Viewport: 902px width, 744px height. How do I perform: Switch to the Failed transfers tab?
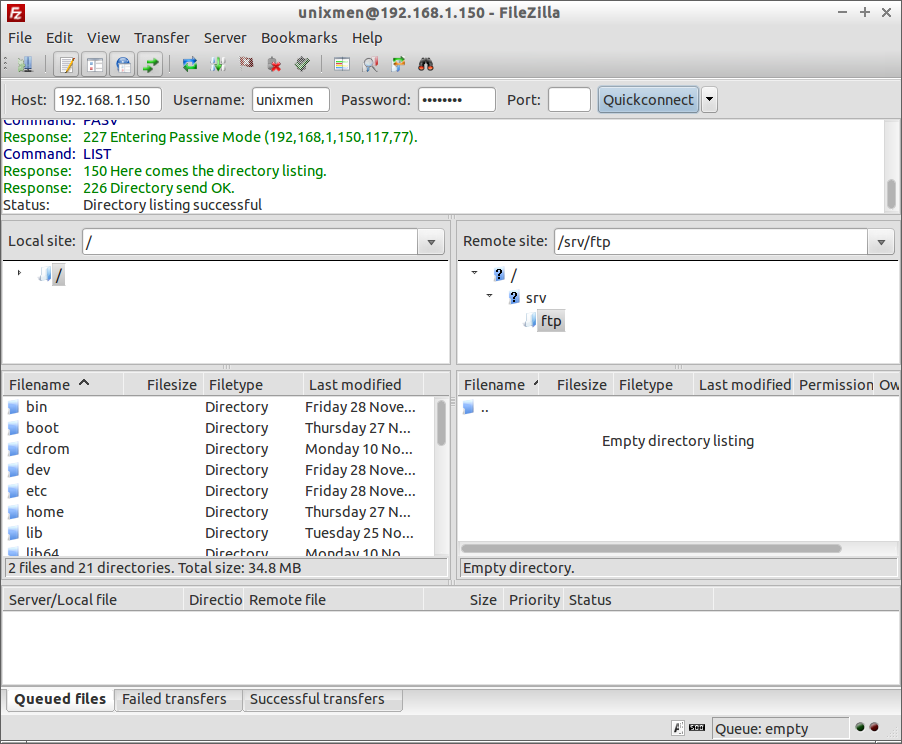(178, 699)
